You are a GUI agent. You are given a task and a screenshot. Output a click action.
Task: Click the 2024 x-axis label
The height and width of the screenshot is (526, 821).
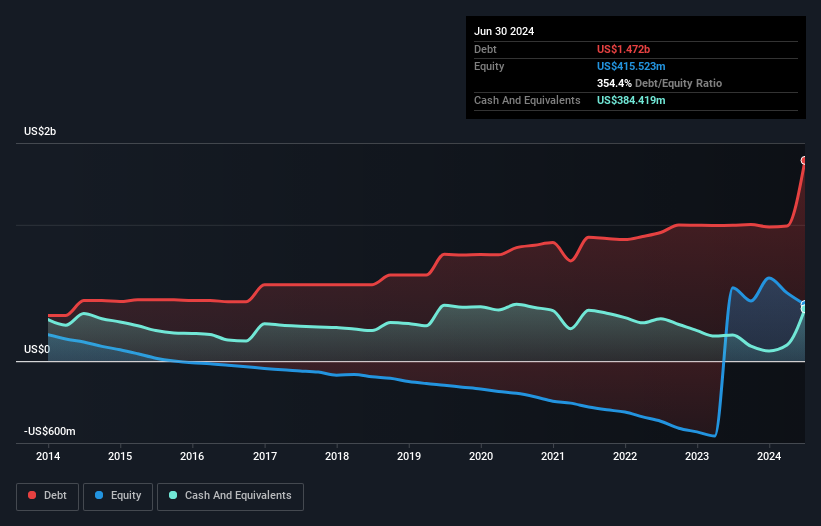769,455
